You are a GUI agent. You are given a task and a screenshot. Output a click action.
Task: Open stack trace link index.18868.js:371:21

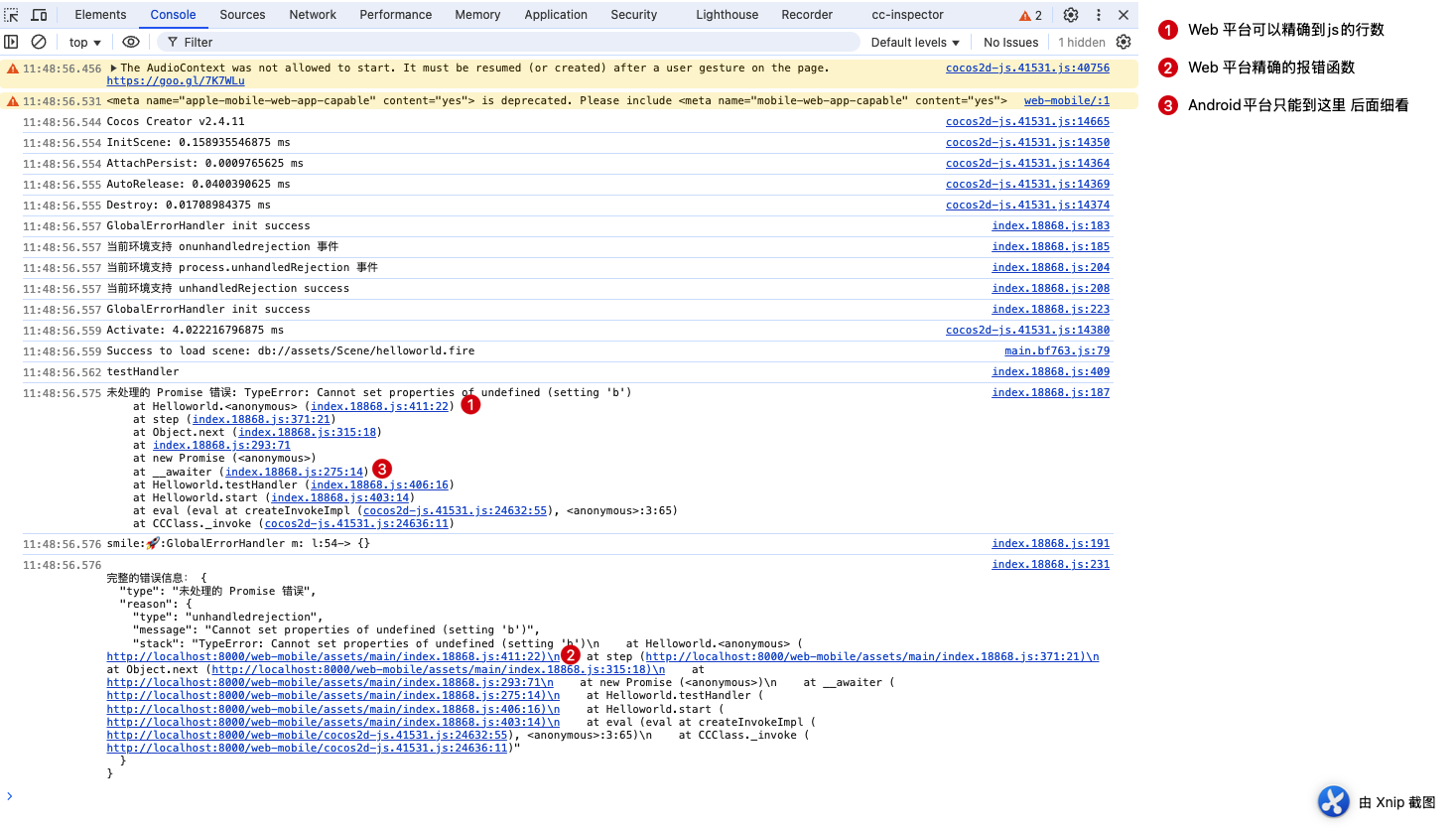(261, 420)
